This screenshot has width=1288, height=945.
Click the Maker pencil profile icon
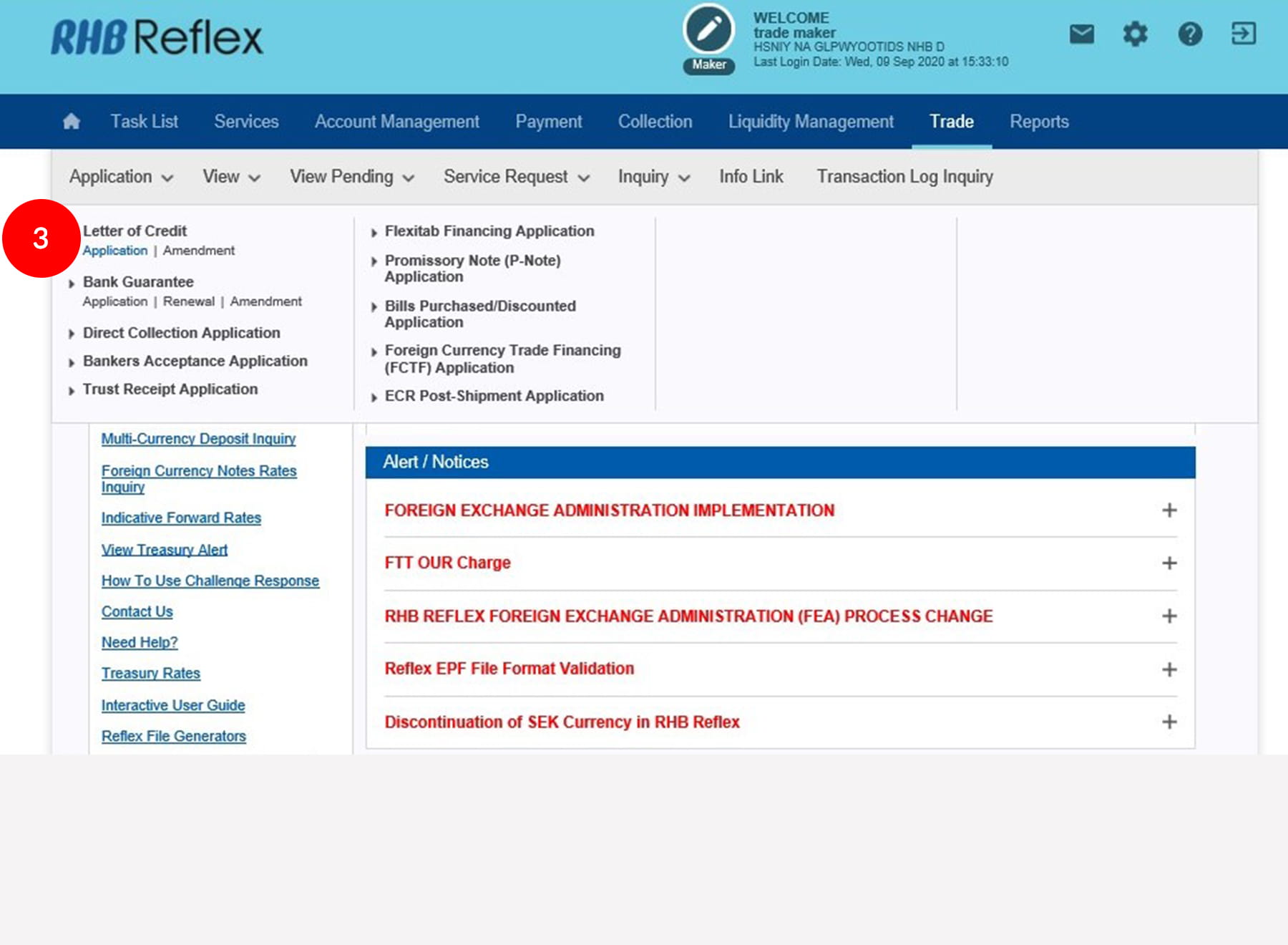[708, 30]
